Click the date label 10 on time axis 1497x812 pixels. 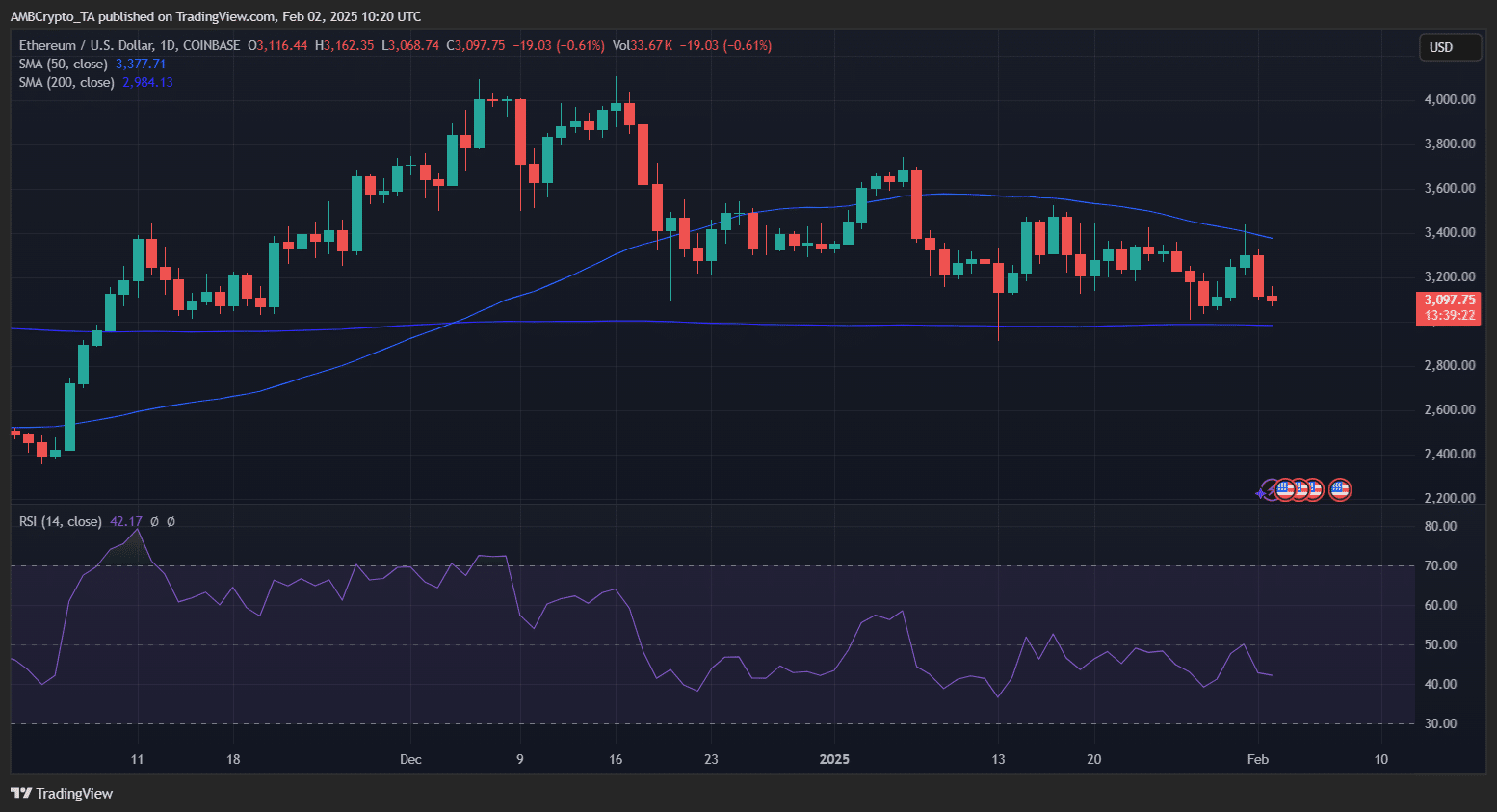pos(1381,759)
